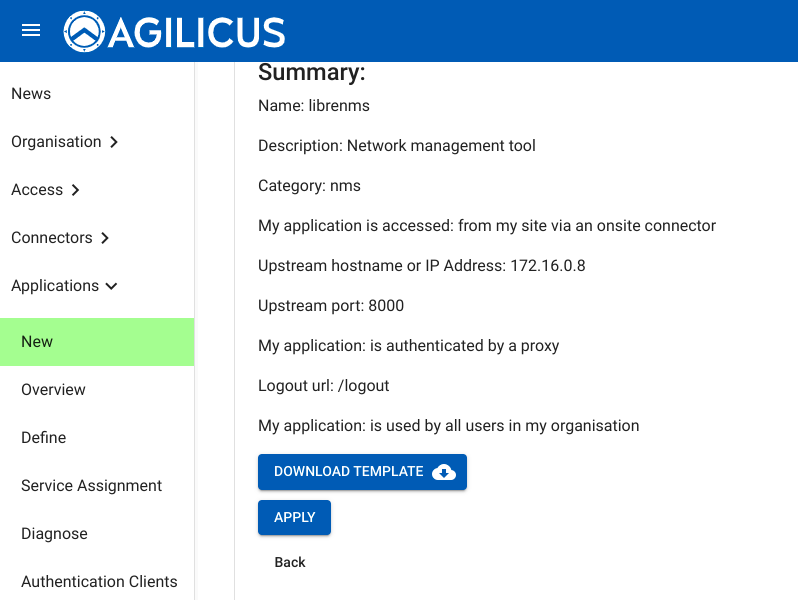
Task: Open the News sidebar item
Action: 31,94
